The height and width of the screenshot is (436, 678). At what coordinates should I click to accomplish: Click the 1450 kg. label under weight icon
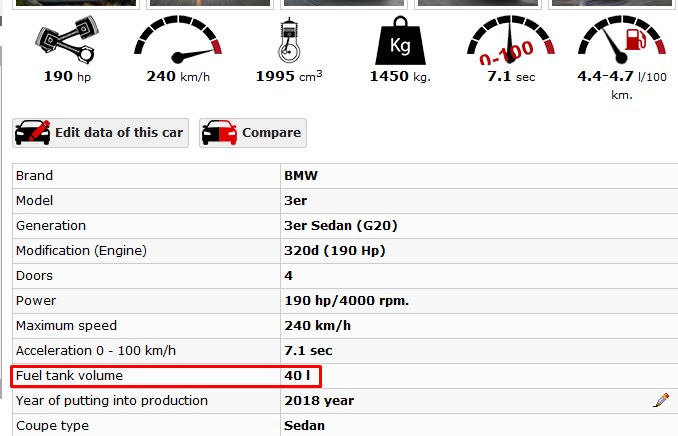pos(399,76)
